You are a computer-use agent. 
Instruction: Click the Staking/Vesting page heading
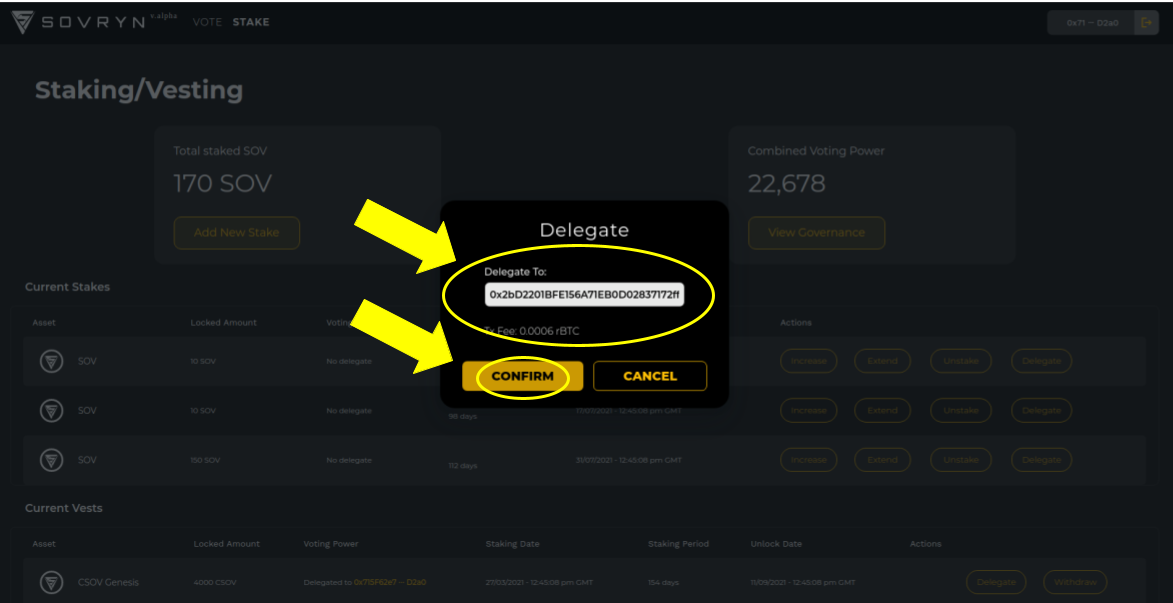pos(139,90)
